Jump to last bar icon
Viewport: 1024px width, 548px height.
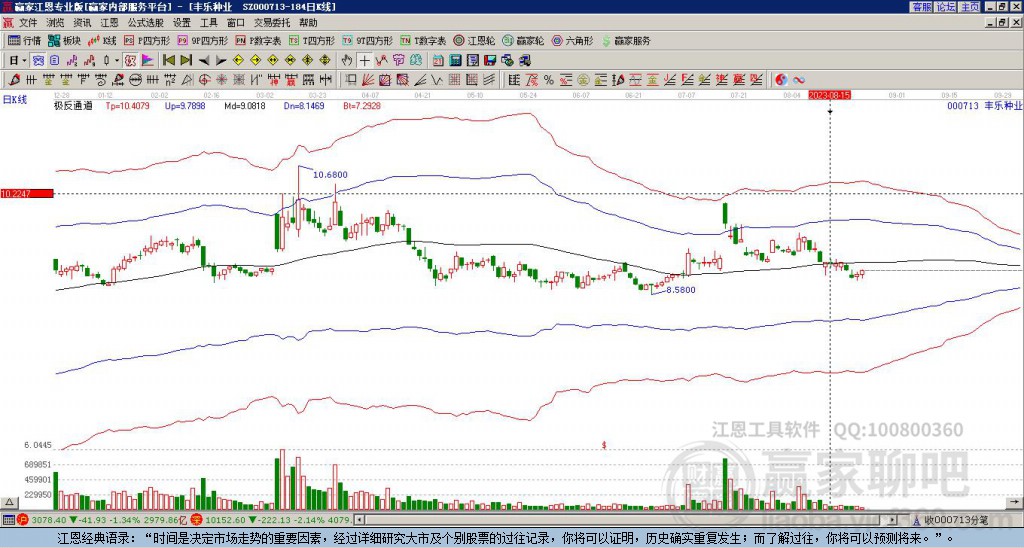(186, 60)
